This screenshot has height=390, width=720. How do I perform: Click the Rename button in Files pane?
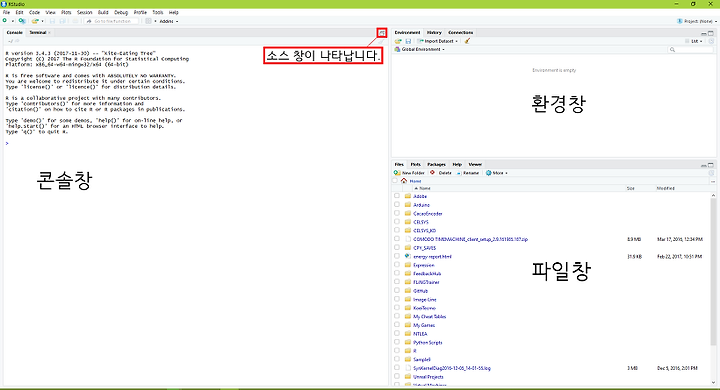pos(467,173)
